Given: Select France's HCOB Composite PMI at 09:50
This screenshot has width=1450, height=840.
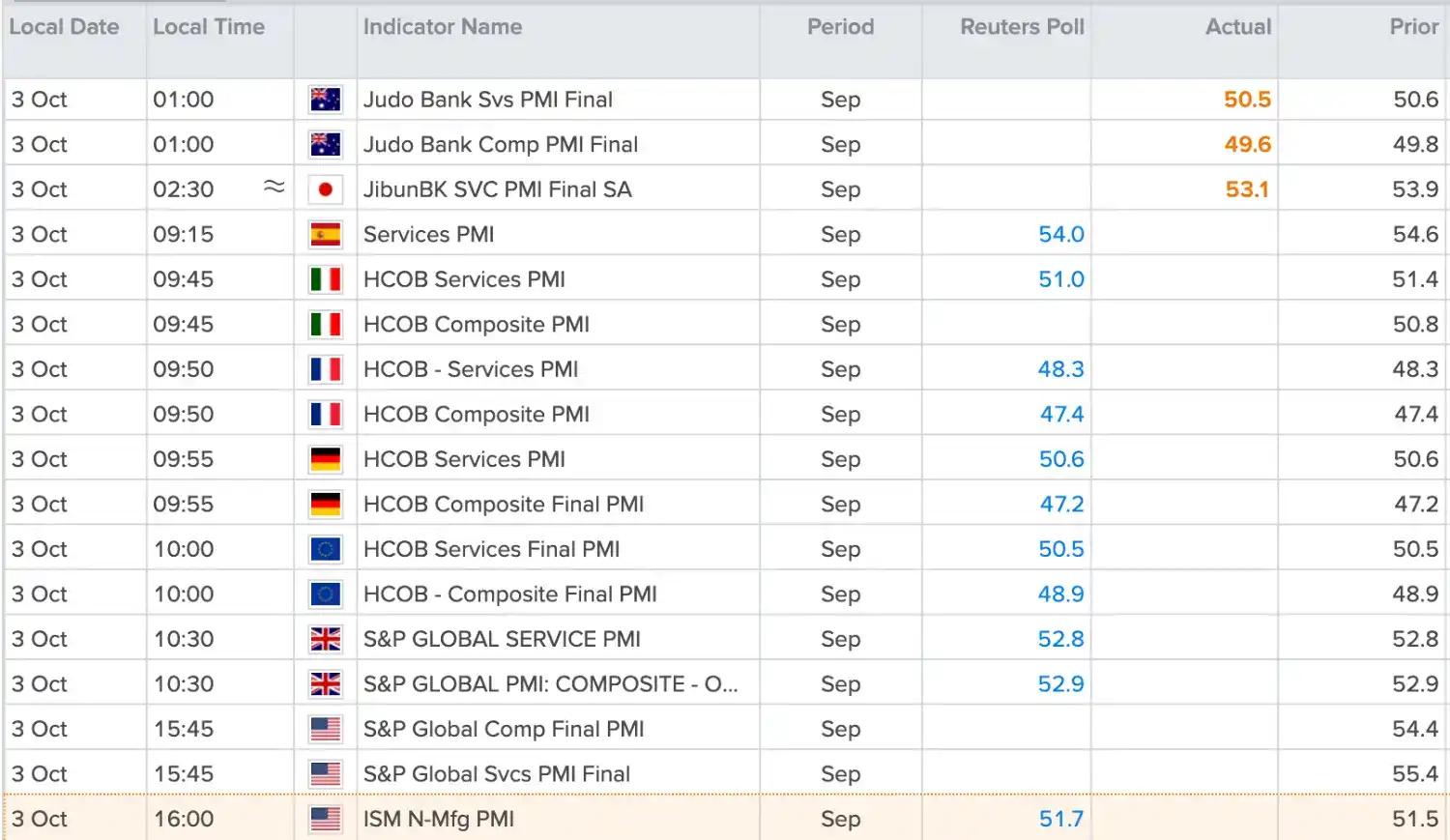Looking at the screenshot, I should 477,414.
